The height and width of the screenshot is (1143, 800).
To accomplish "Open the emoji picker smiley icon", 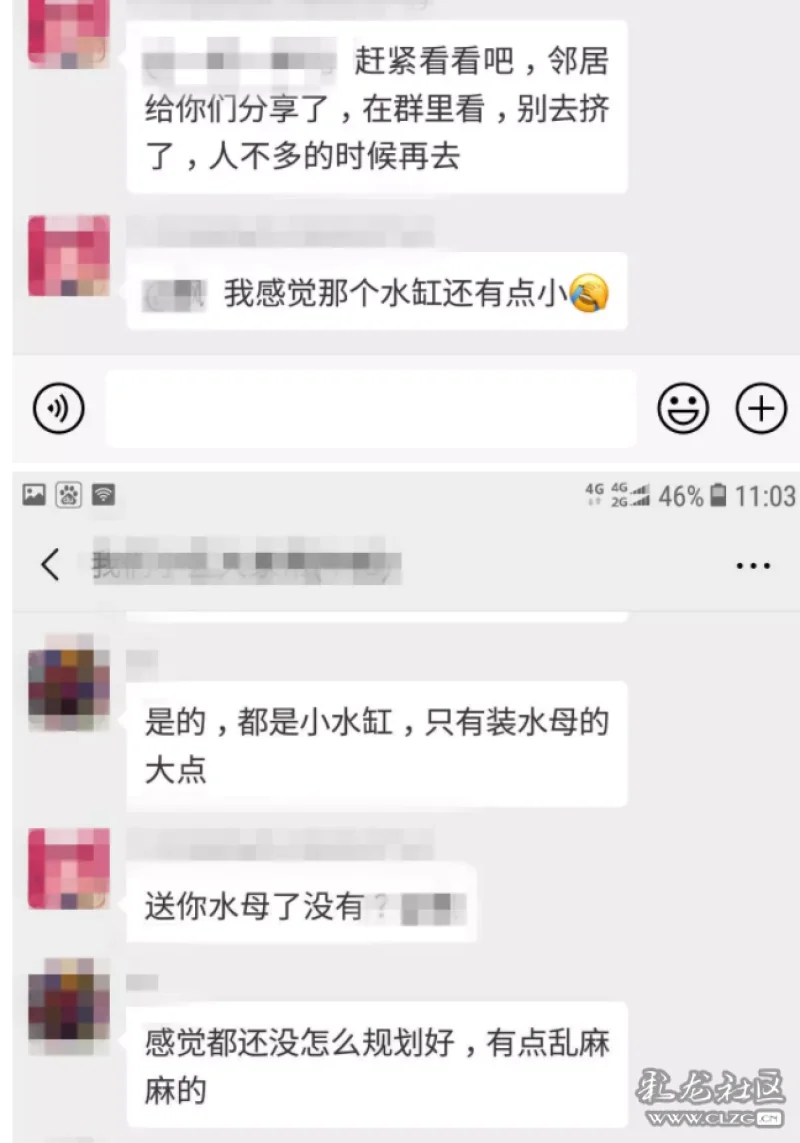I will click(x=683, y=408).
